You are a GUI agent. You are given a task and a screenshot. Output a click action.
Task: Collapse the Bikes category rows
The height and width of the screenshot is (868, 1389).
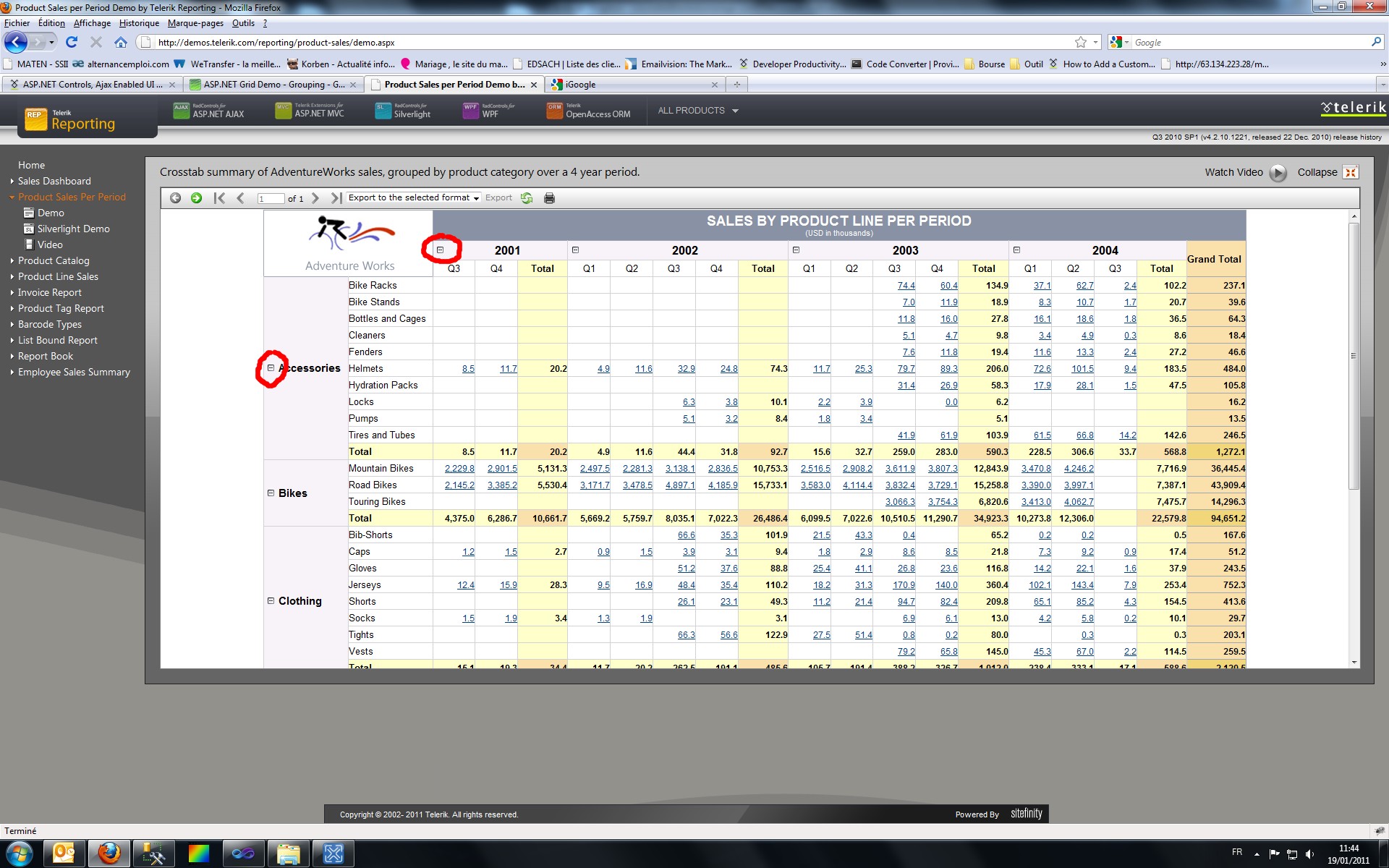[271, 493]
